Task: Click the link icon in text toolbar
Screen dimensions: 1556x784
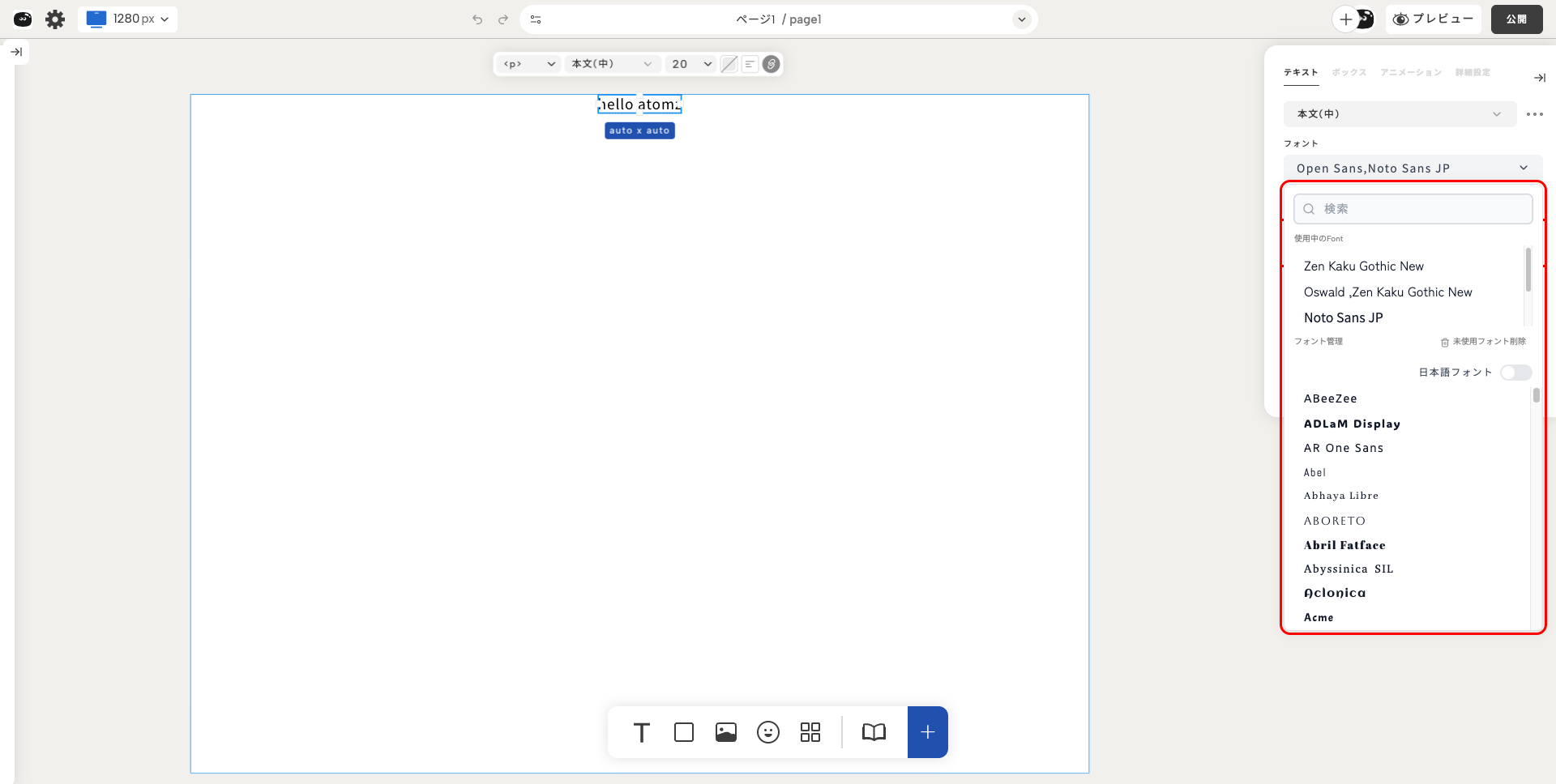Action: (772, 64)
